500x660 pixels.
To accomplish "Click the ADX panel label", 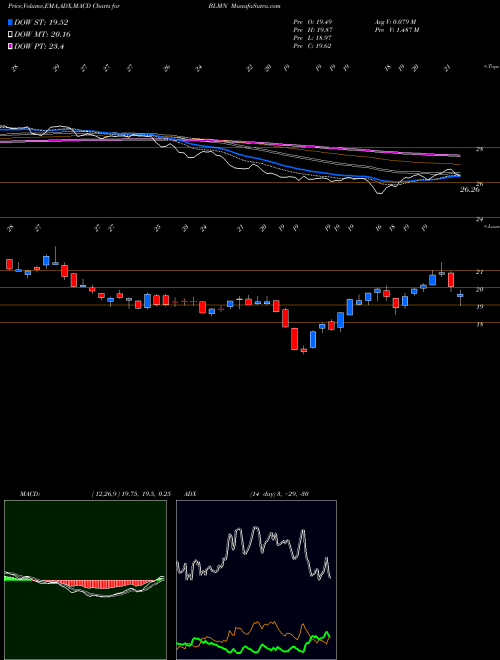I will click(x=191, y=494).
